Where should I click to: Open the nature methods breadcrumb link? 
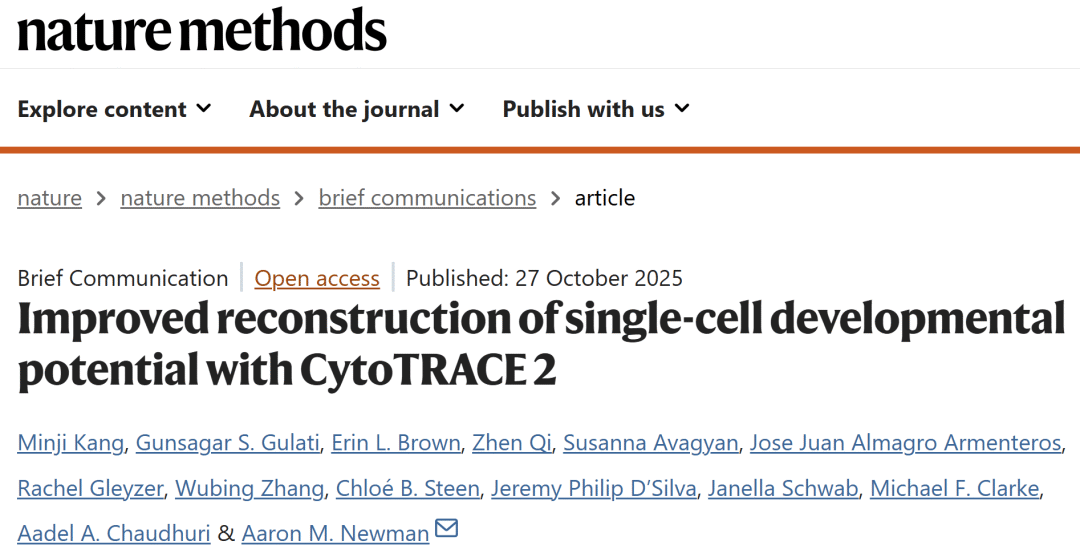200,198
